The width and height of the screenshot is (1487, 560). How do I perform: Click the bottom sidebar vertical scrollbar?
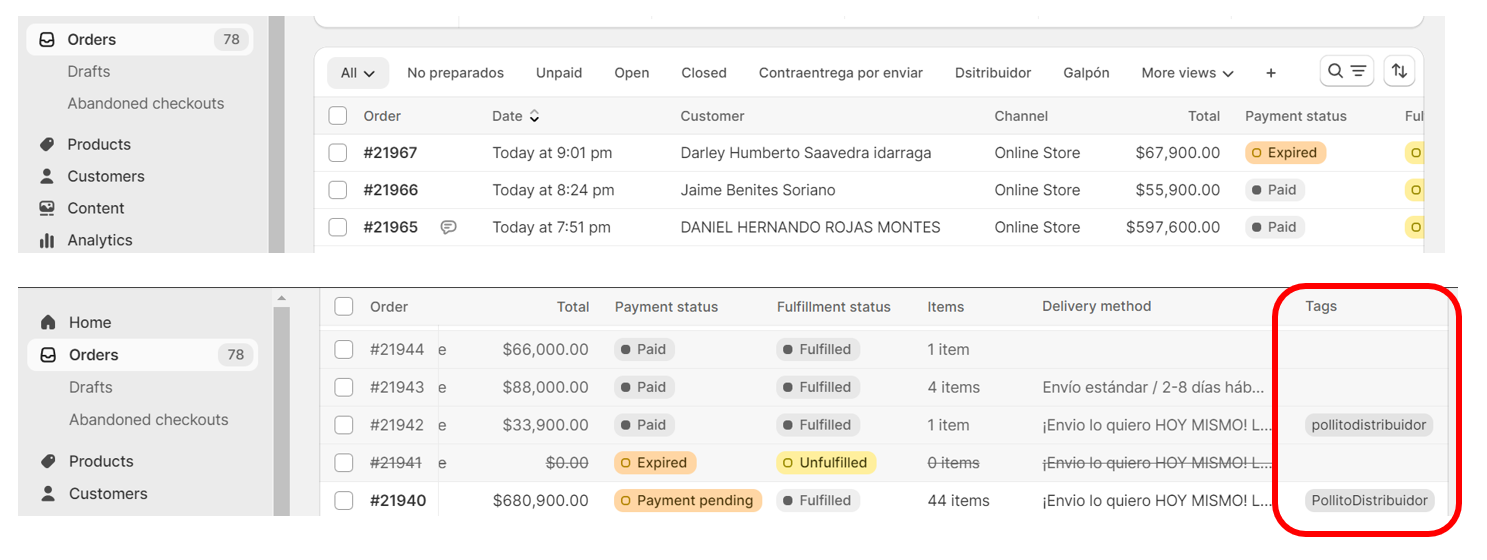click(x=281, y=410)
